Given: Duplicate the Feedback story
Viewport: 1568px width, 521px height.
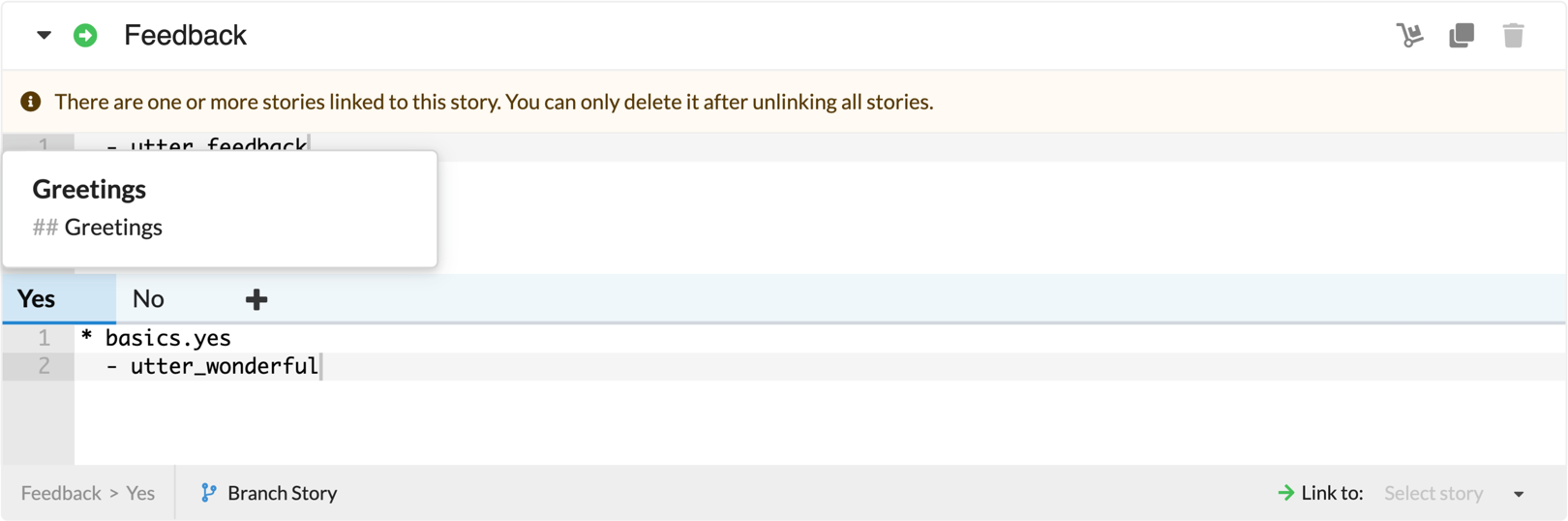Looking at the screenshot, I should click(x=1462, y=36).
